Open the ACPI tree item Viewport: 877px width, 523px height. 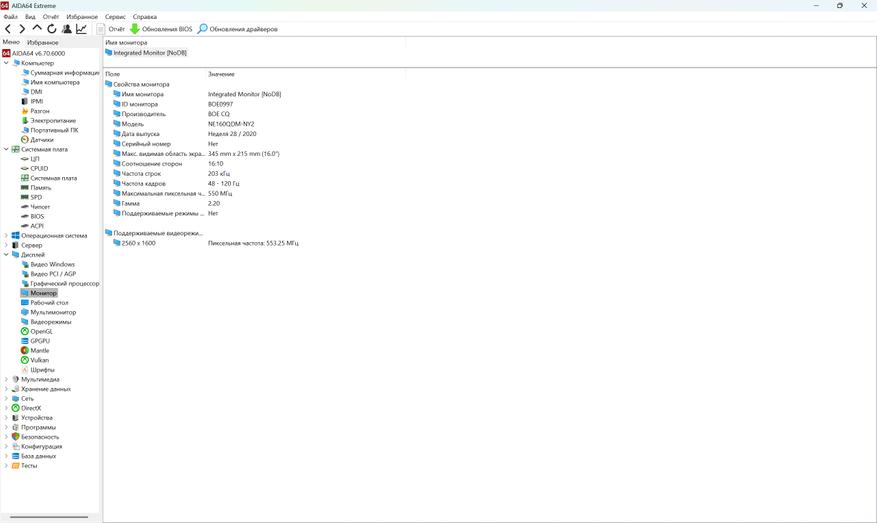[x=32, y=226]
